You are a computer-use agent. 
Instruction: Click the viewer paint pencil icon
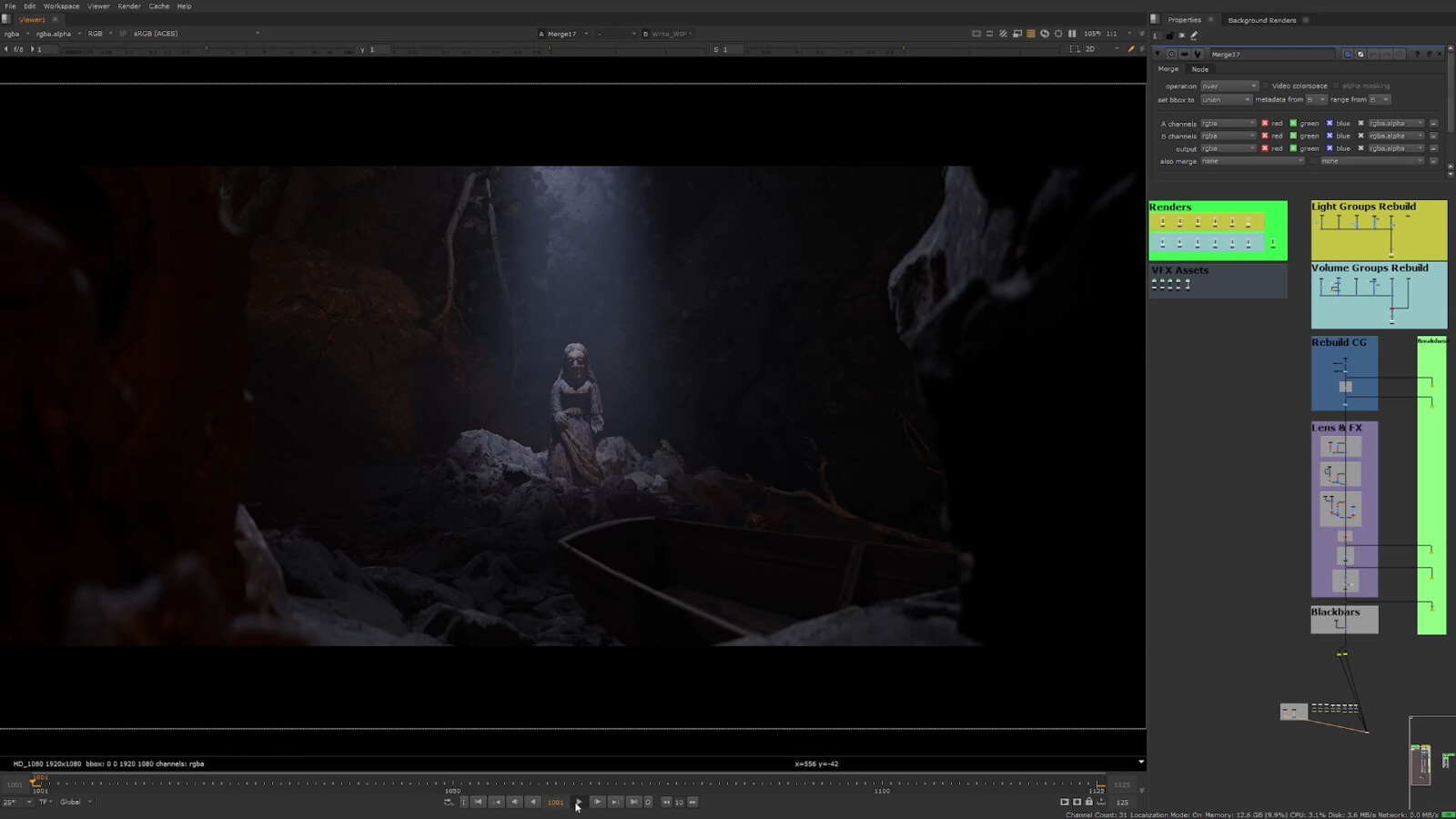[1131, 49]
